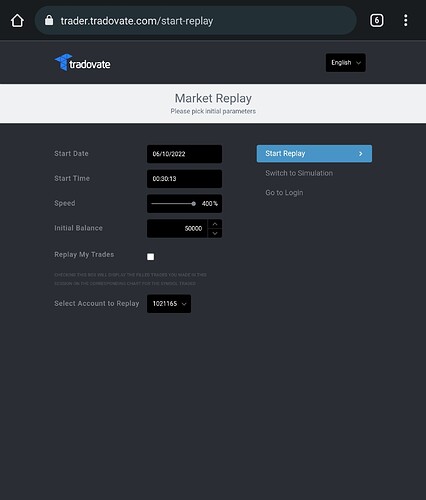The image size is (426, 500).
Task: Click the Start Time field
Action: pyautogui.click(x=184, y=179)
